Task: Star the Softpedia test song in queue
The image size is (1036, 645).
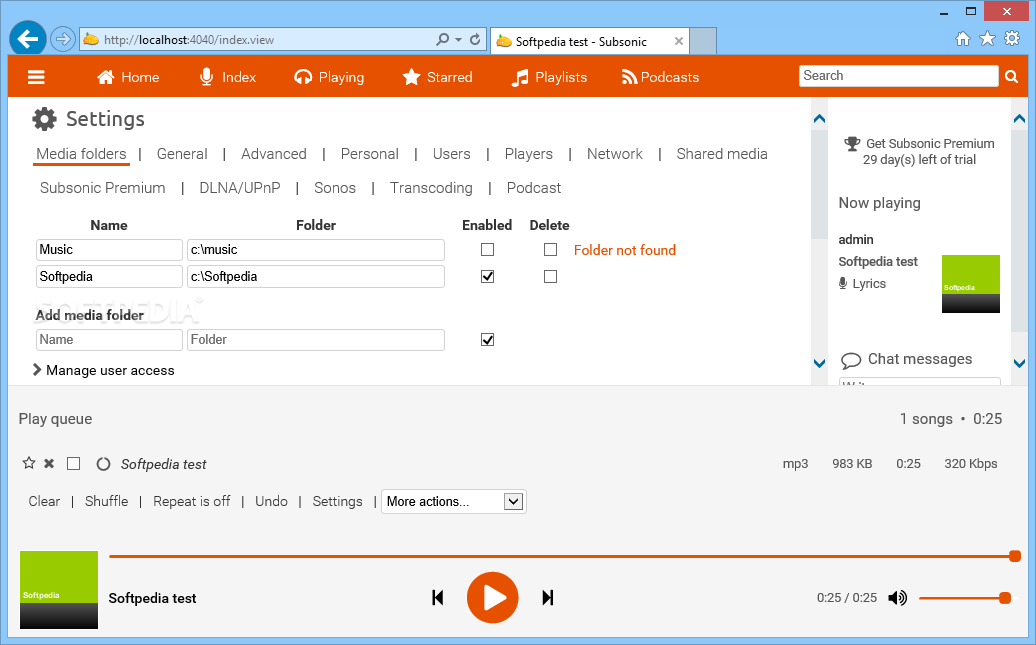Action: pos(28,463)
